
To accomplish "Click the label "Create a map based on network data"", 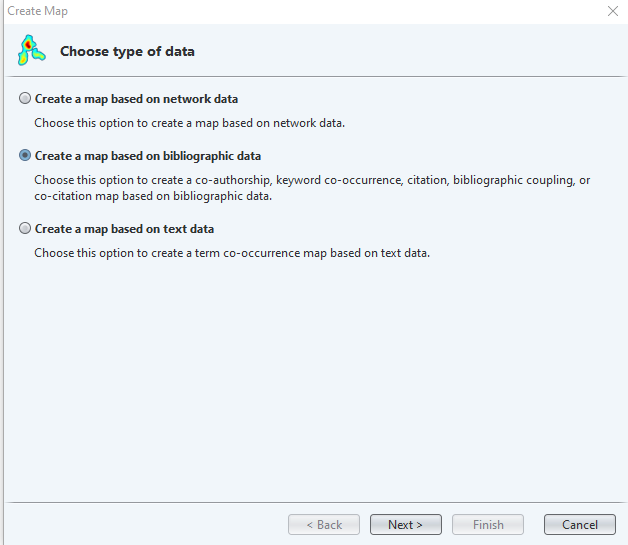I will (x=136, y=99).
